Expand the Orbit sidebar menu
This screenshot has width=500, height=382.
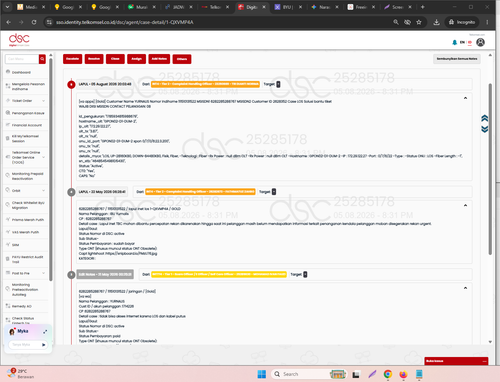(25, 190)
